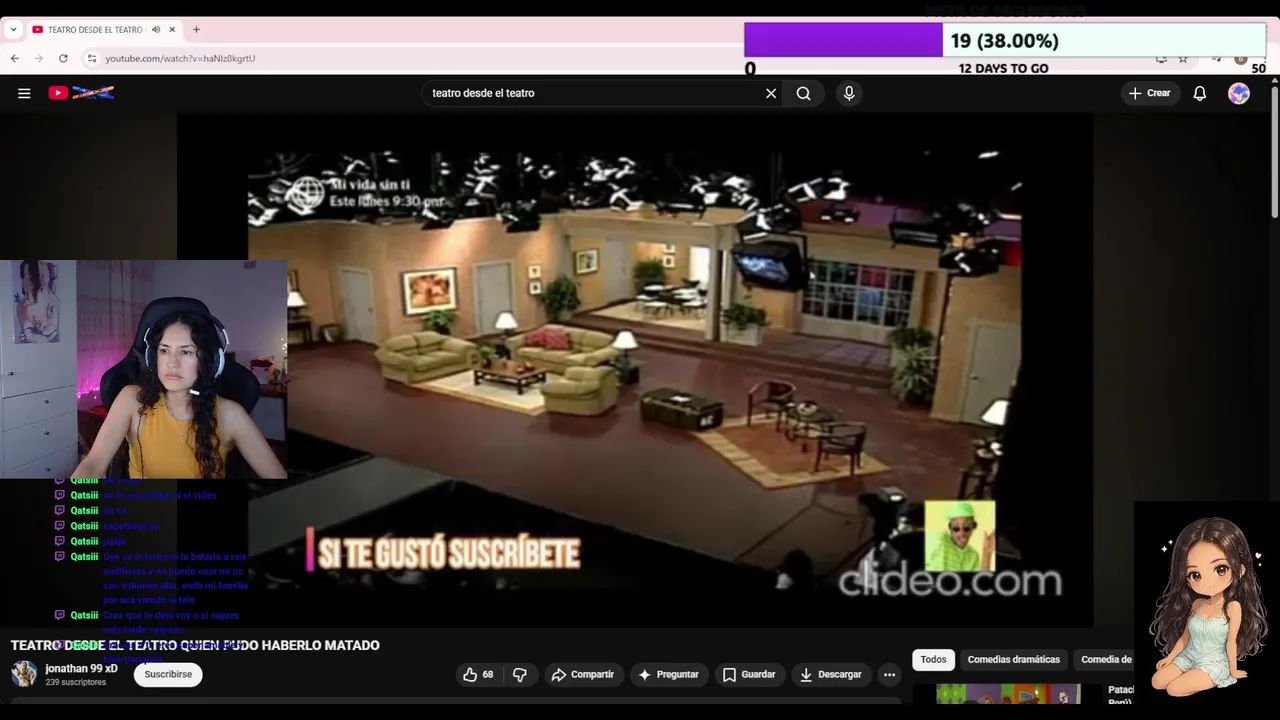Click the video title text

click(x=195, y=645)
